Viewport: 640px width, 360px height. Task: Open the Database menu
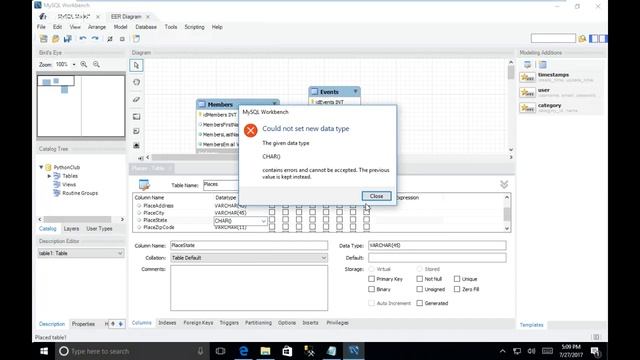click(x=146, y=27)
